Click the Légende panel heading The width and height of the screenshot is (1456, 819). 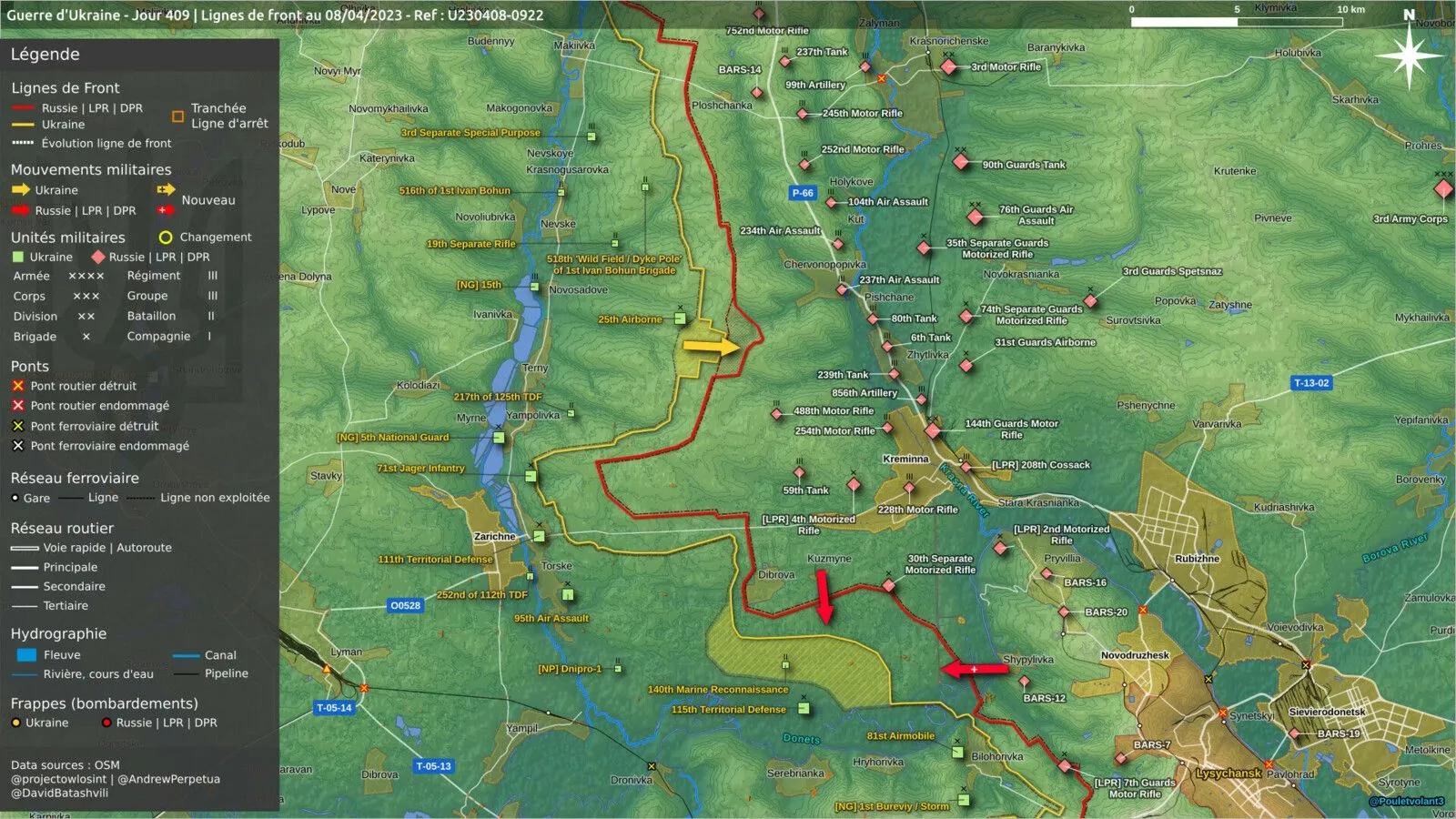(45, 55)
